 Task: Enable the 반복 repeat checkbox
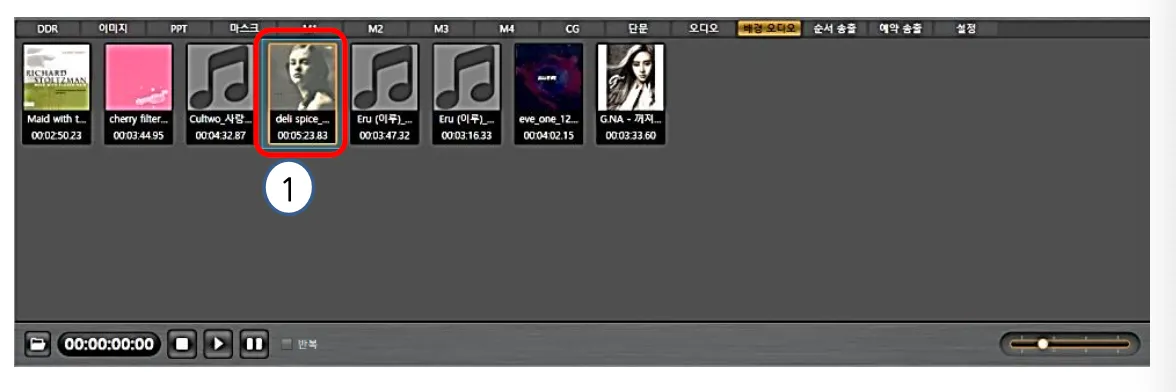(x=286, y=345)
